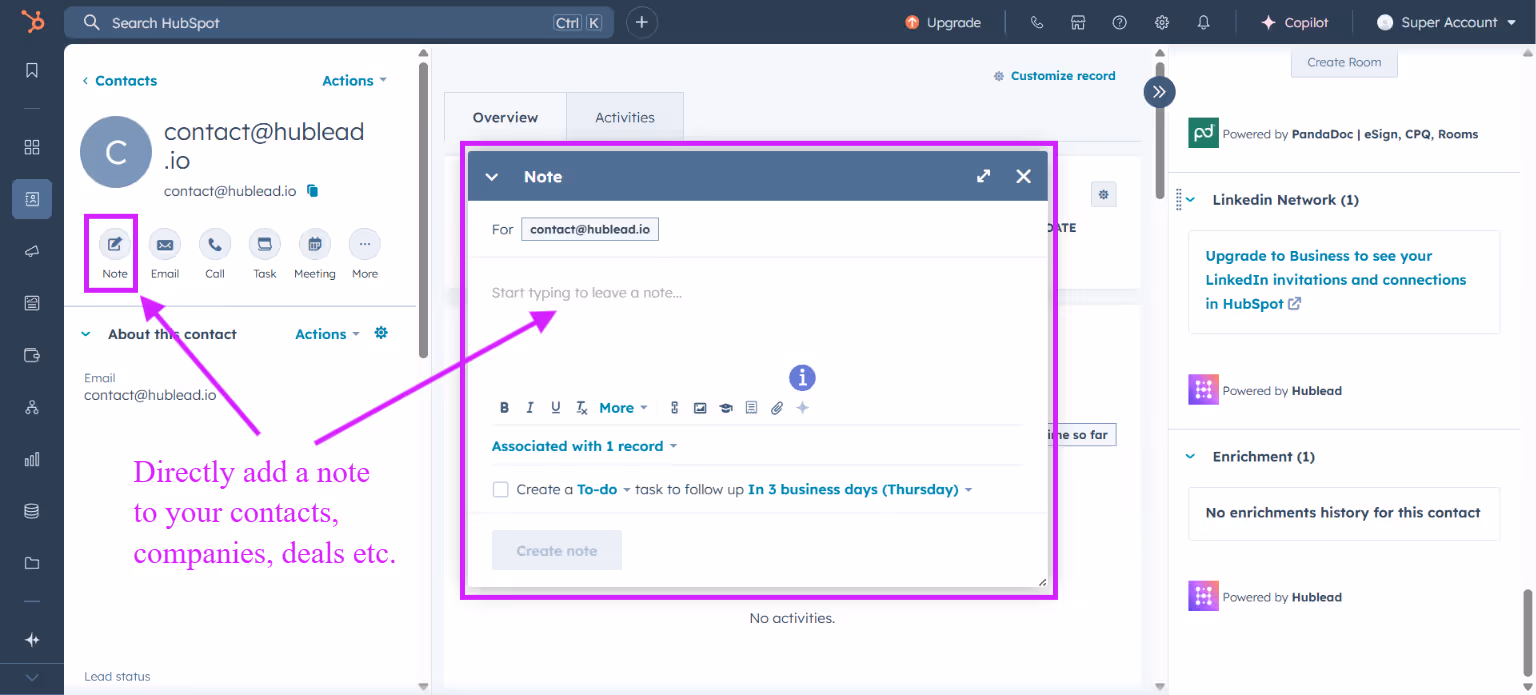The width and height of the screenshot is (1536, 695).
Task: Click the Email icon under the contact name
Action: pyautogui.click(x=165, y=244)
